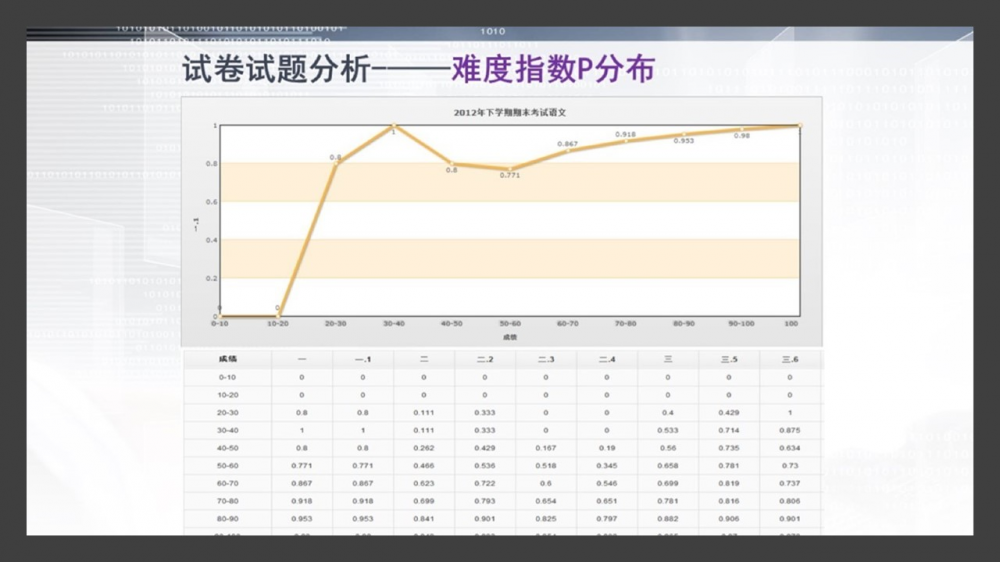Screen dimensions: 1000x562
Task: Click the 三.6 column header
Action: point(790,359)
